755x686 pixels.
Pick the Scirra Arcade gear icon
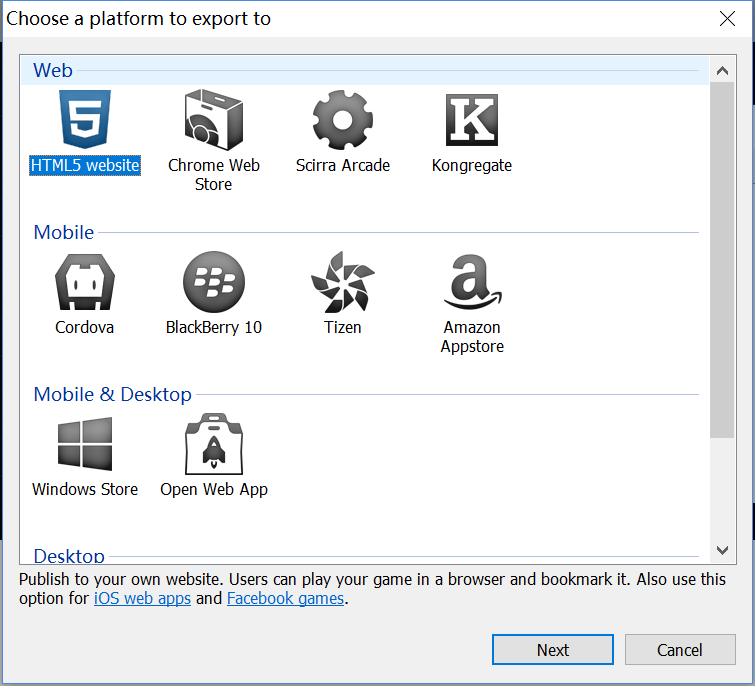point(342,119)
